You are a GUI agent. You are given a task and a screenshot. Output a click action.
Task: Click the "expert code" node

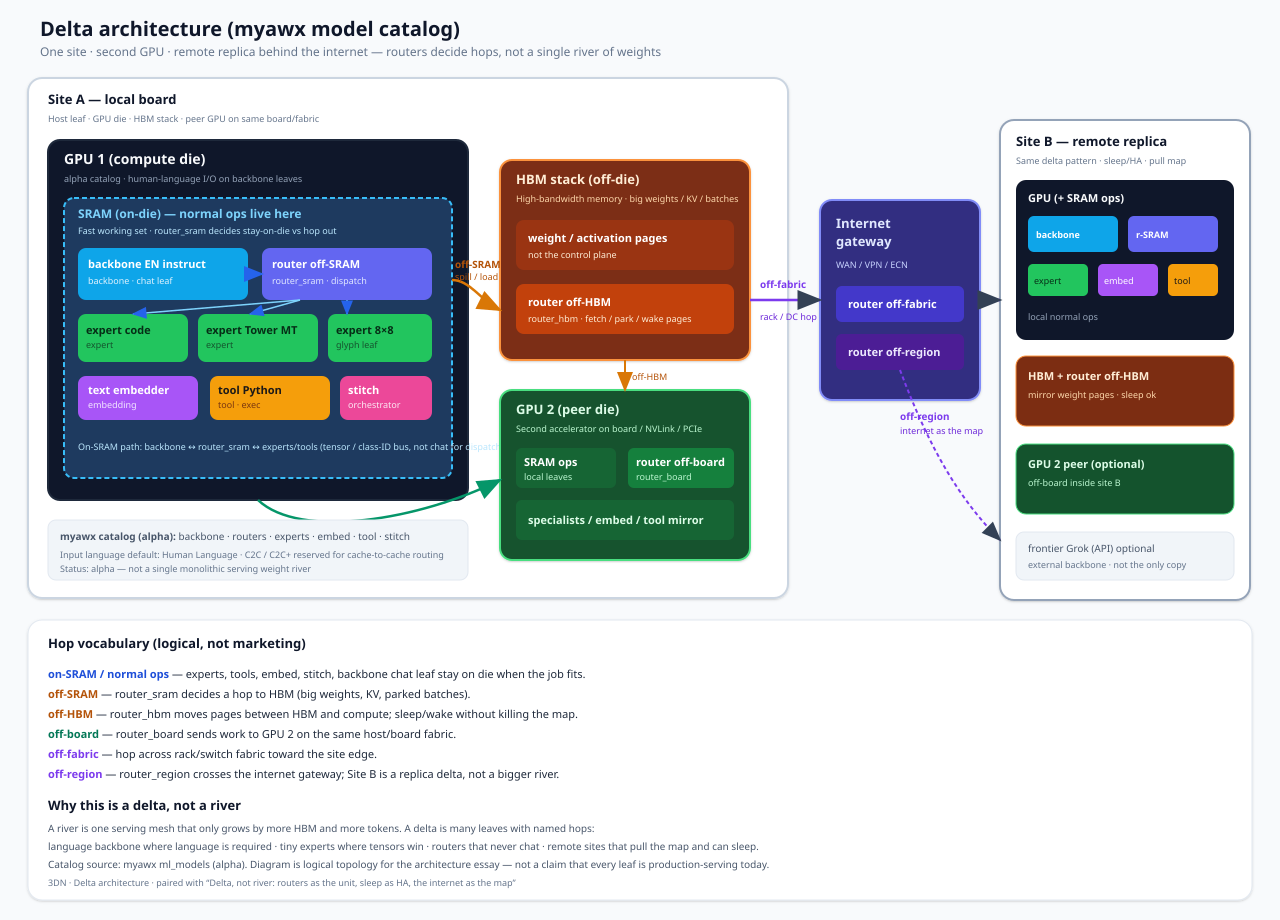click(x=133, y=338)
